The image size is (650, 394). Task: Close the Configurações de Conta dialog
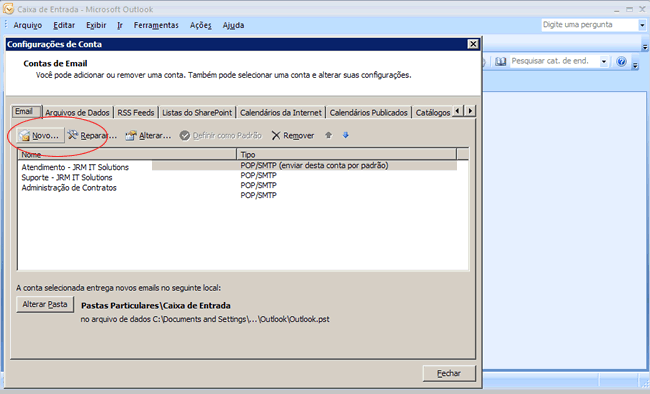point(473,44)
